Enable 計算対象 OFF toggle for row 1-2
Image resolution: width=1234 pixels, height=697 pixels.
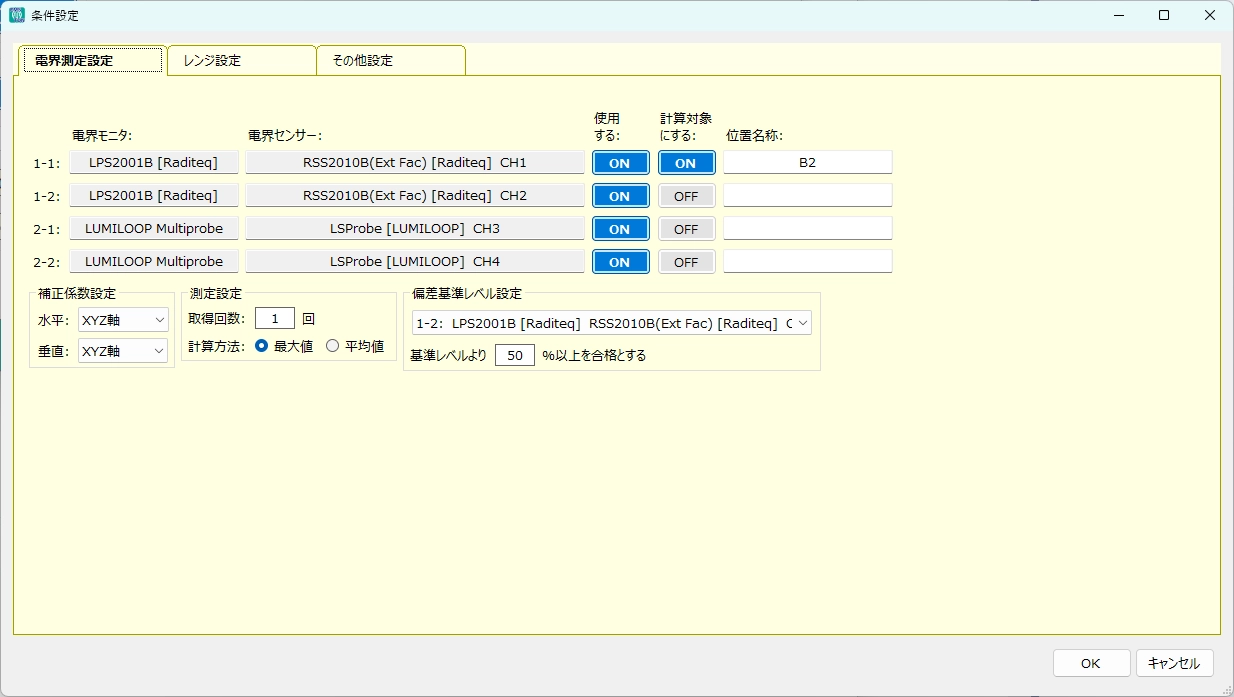coord(686,196)
